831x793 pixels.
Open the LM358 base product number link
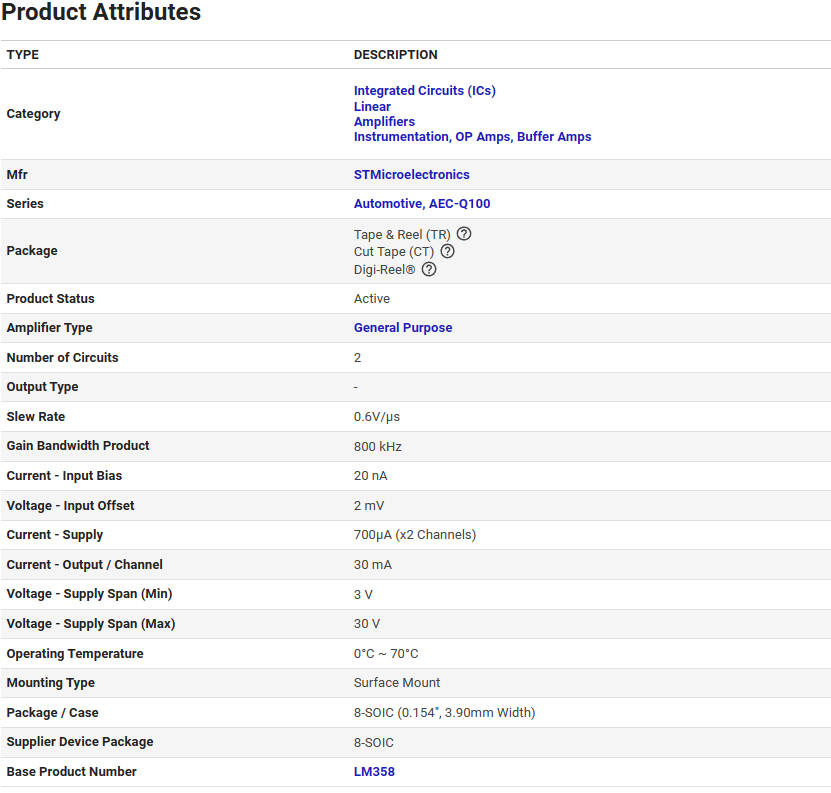tap(375, 772)
